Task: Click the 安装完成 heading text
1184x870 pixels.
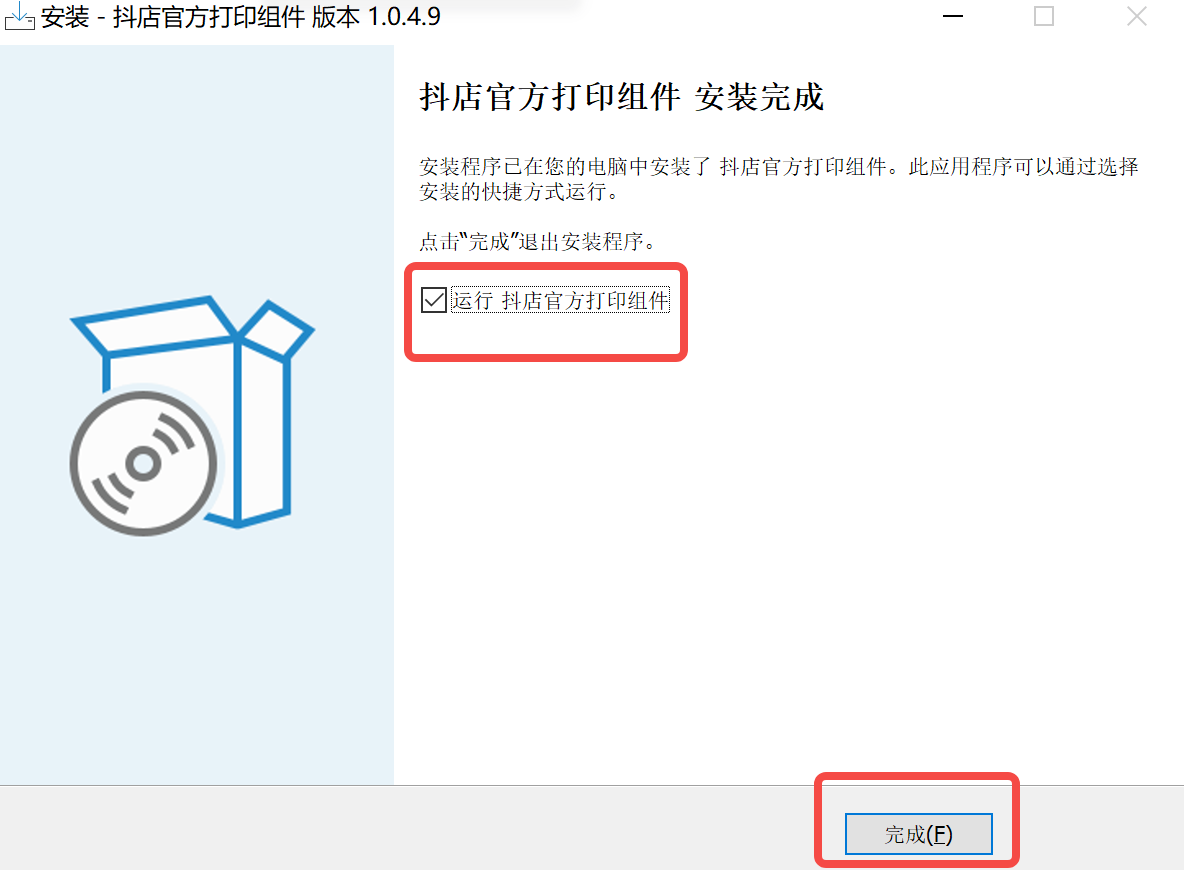Action: pos(759,97)
